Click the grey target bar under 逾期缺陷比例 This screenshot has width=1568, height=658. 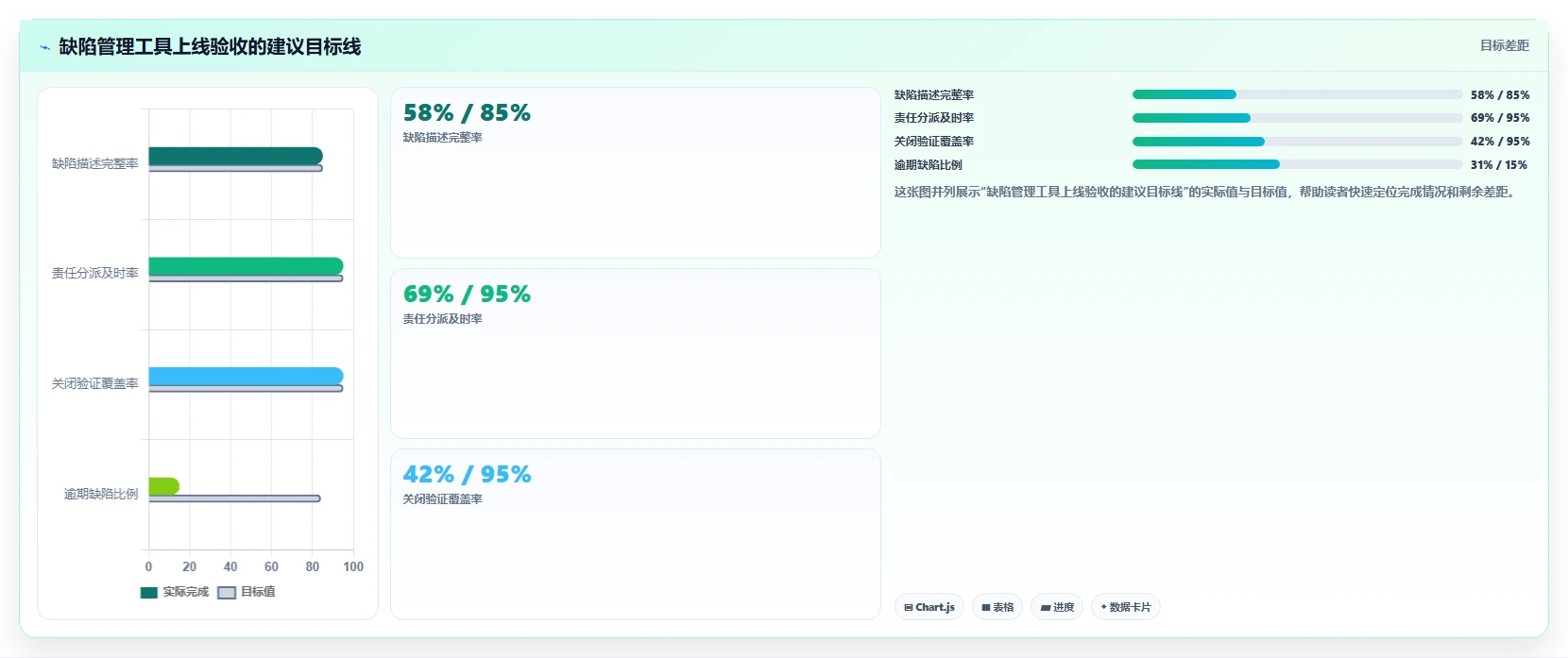[x=234, y=498]
